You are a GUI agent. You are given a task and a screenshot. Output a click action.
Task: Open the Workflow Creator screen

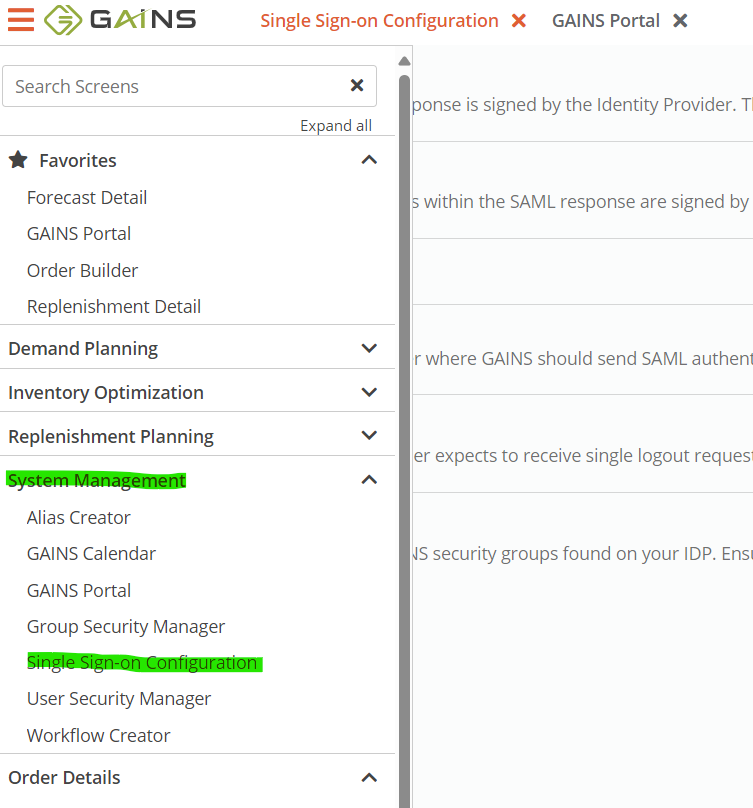click(x=99, y=735)
